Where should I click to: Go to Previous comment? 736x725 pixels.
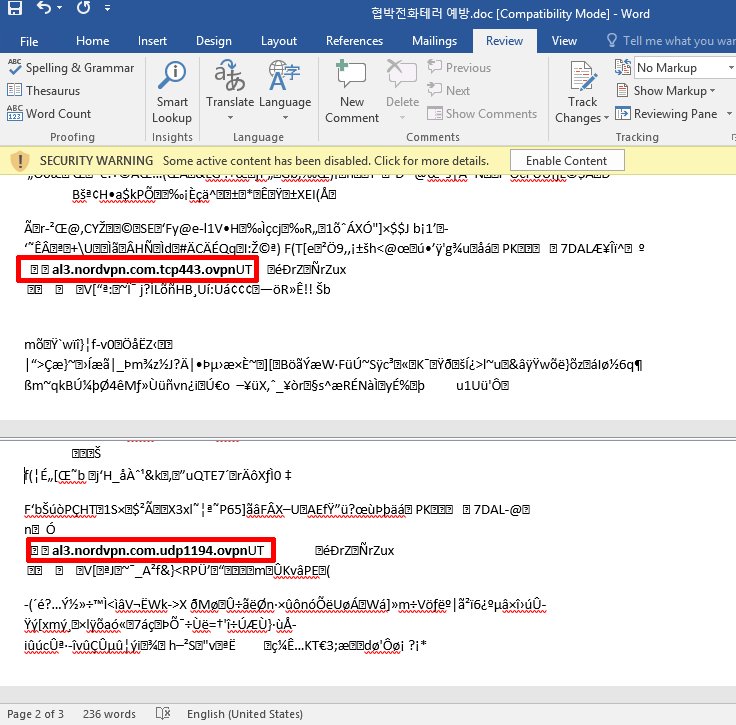[459, 68]
